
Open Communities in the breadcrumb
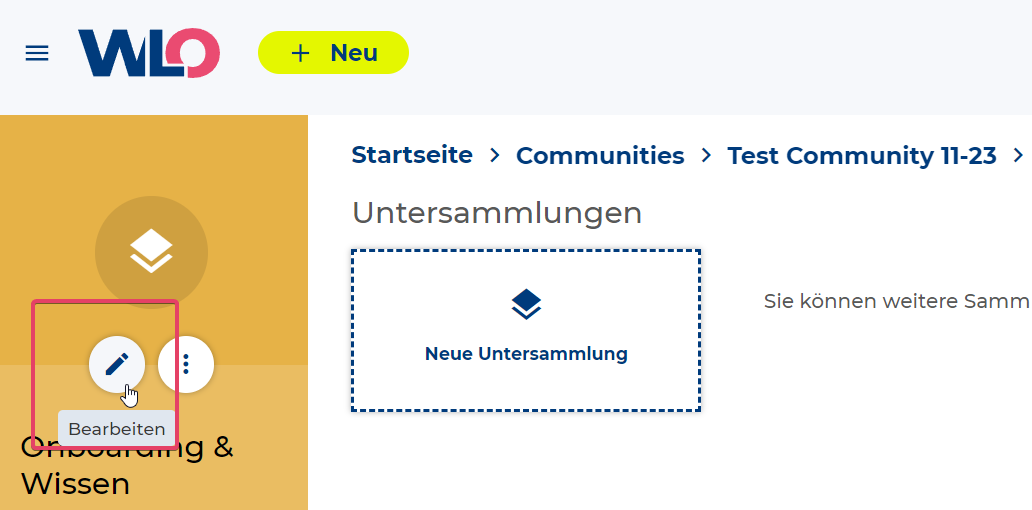pyautogui.click(x=600, y=156)
